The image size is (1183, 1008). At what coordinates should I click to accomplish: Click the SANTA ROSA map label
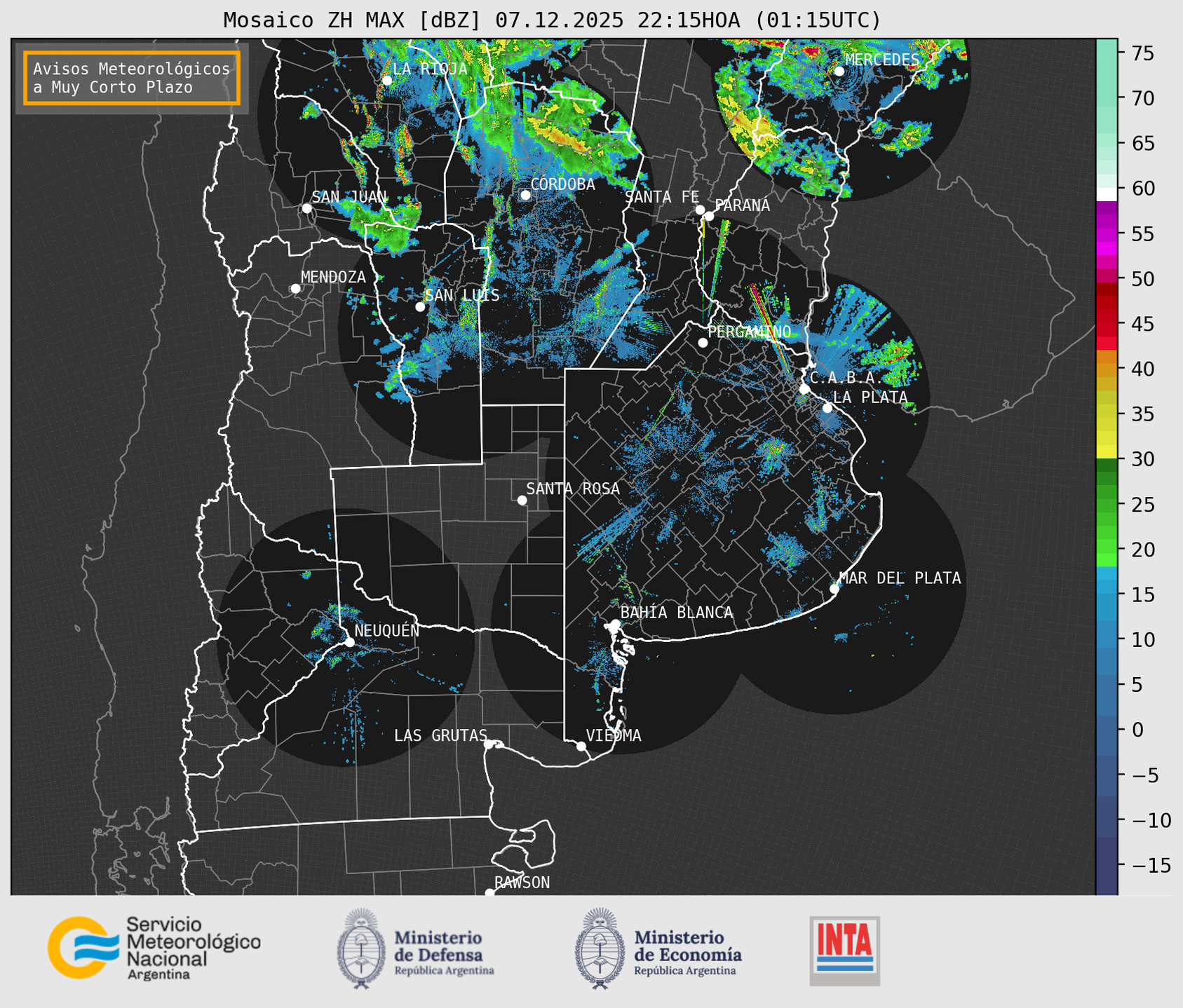click(x=573, y=489)
